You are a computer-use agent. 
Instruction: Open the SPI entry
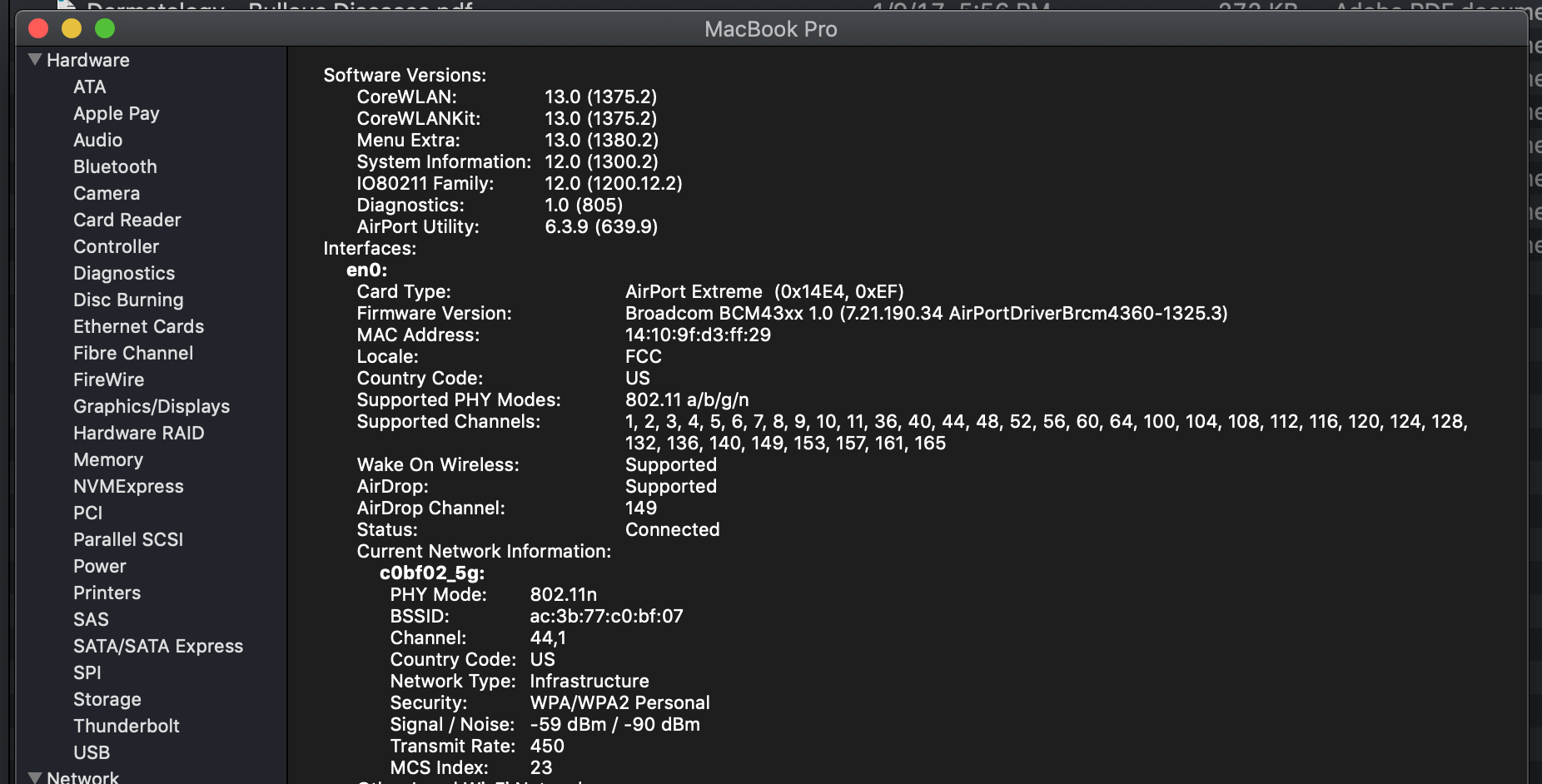87,672
